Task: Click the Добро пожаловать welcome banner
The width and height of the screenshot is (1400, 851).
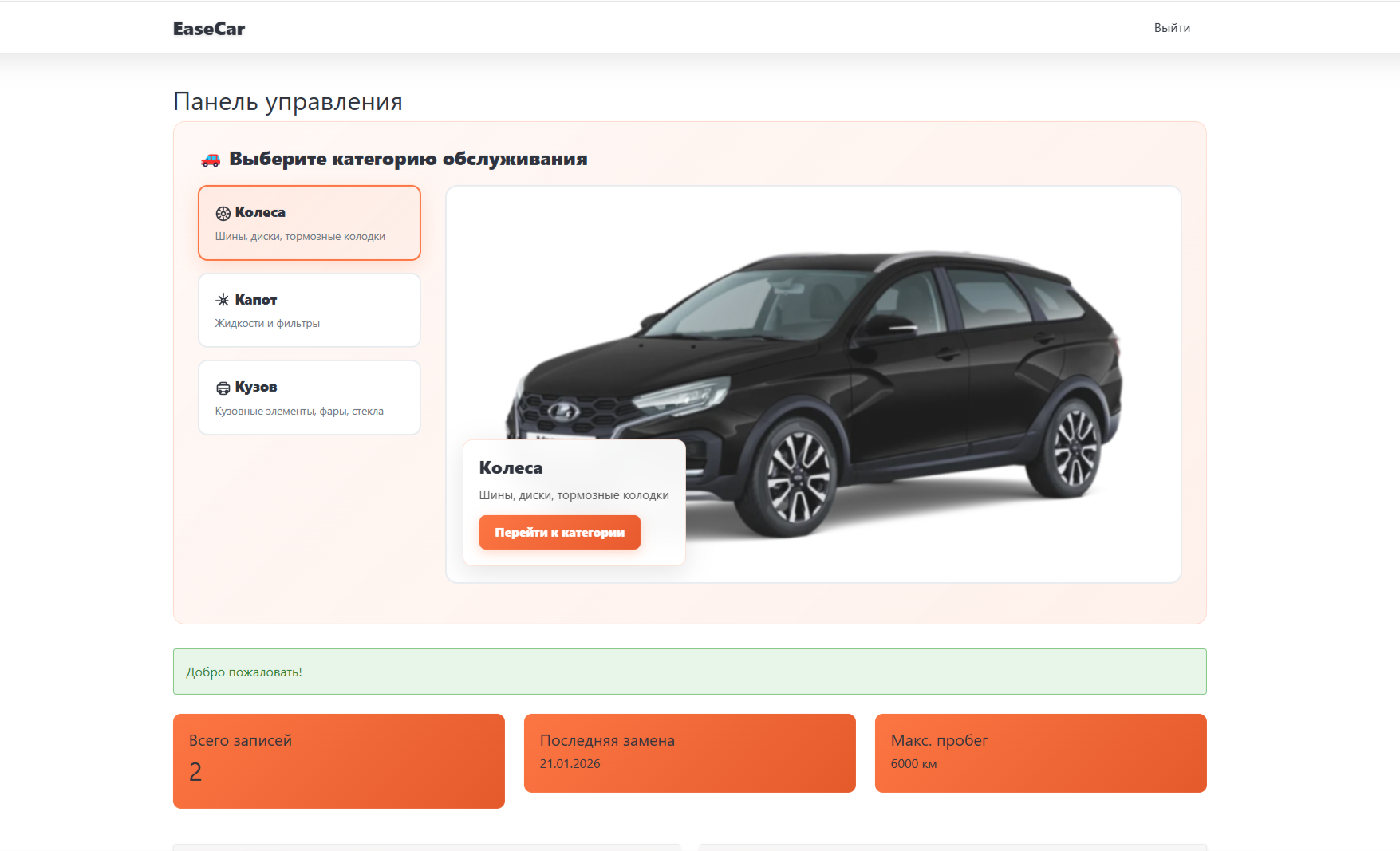Action: tap(689, 672)
